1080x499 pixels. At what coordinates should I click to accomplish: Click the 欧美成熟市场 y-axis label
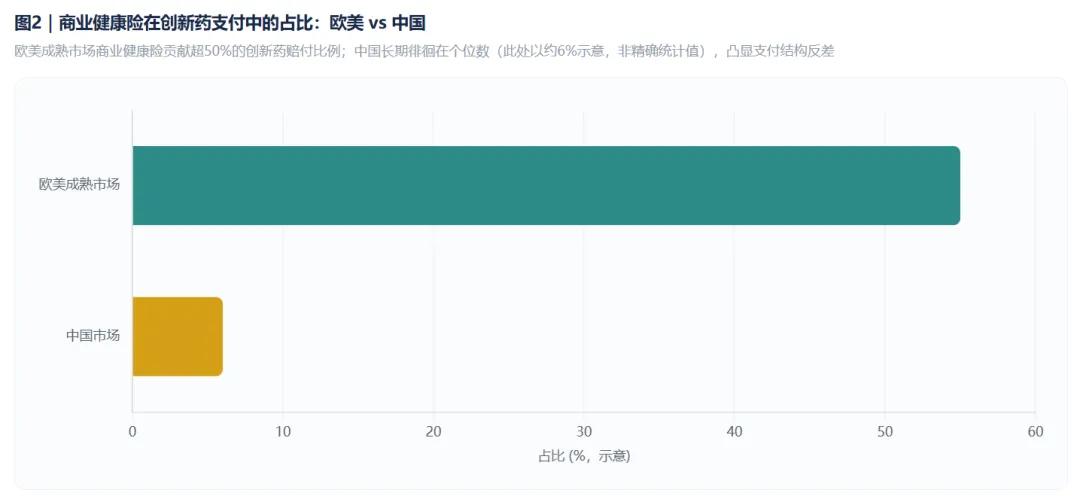point(79,185)
